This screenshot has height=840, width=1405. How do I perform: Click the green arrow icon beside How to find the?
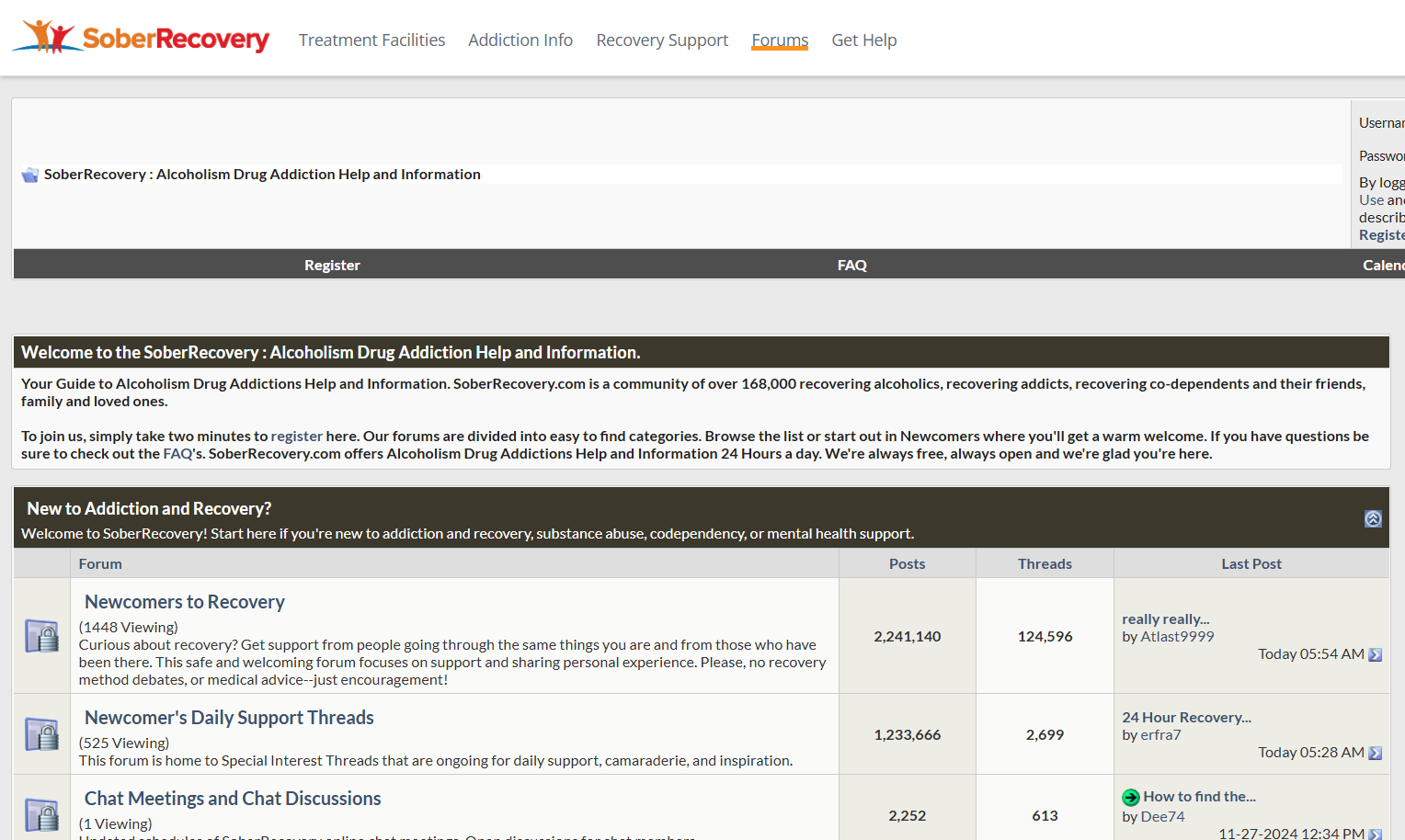(x=1131, y=798)
